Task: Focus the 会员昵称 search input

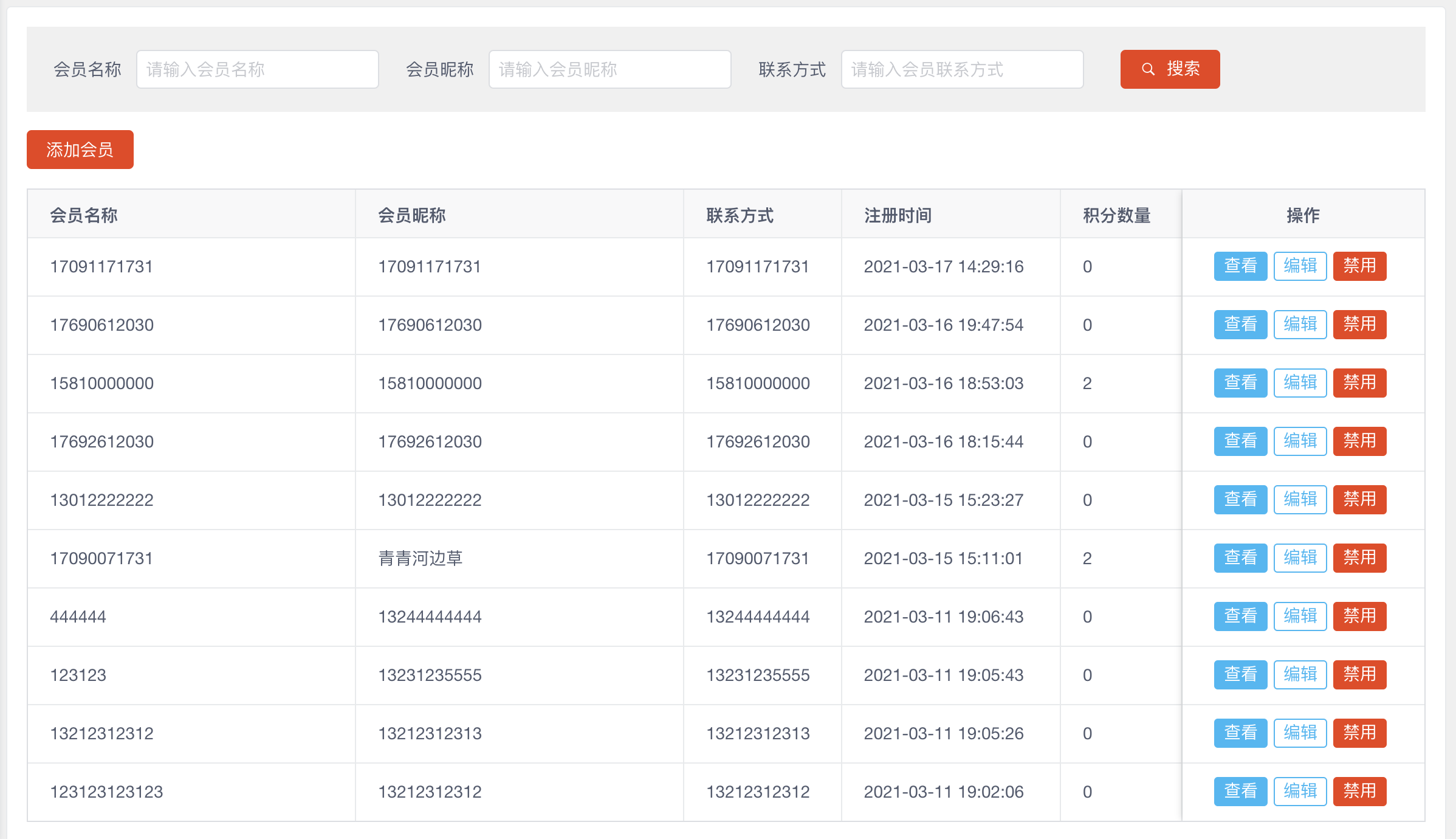Action: click(610, 69)
